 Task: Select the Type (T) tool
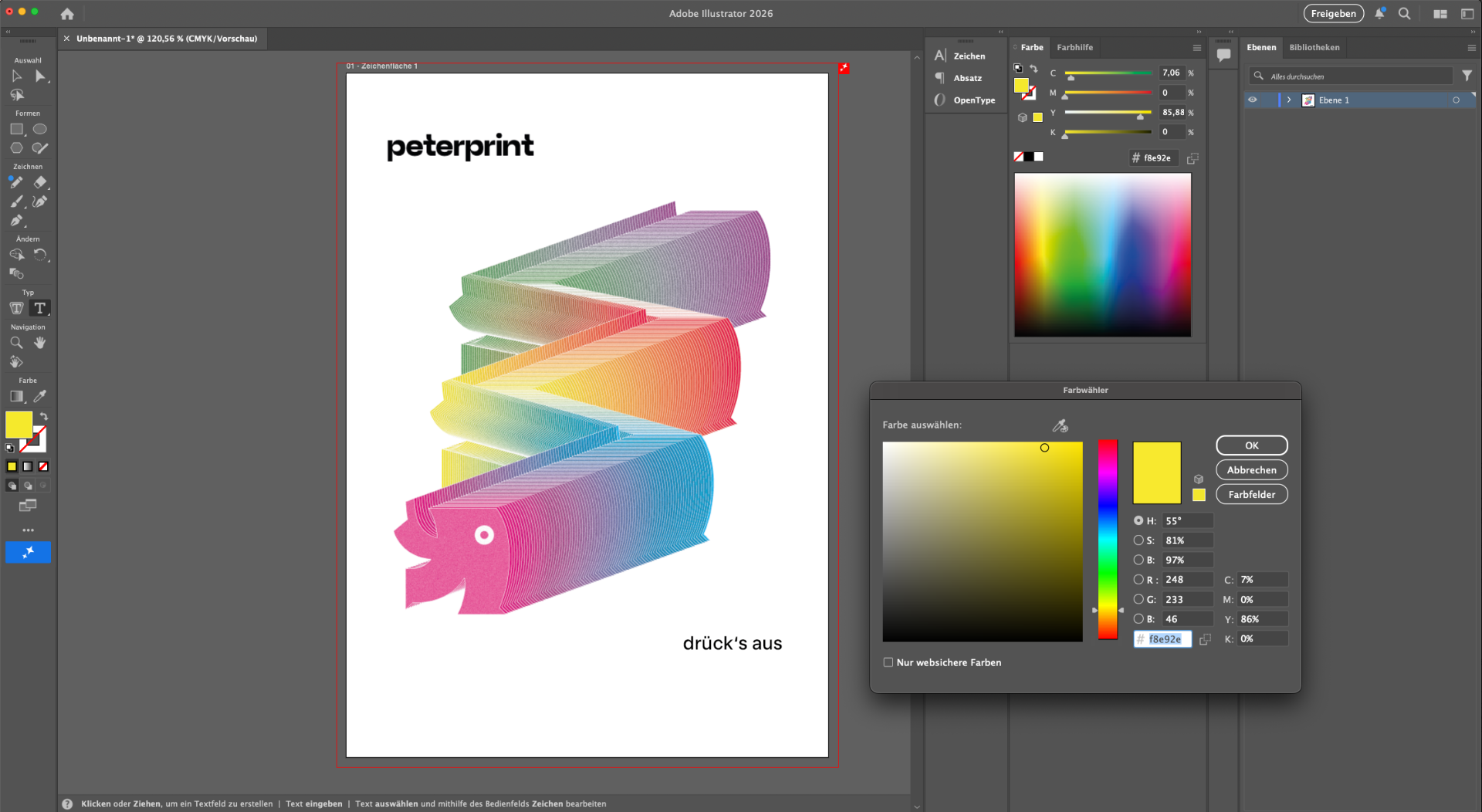tap(40, 308)
